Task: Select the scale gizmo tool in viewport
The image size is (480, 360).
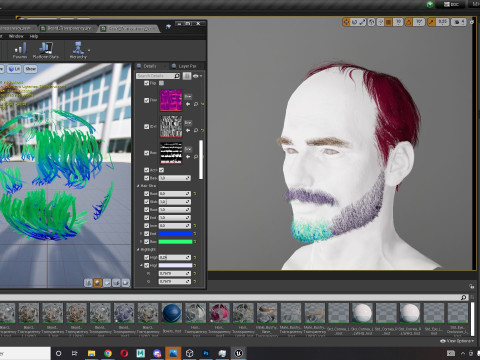Action: [362, 22]
